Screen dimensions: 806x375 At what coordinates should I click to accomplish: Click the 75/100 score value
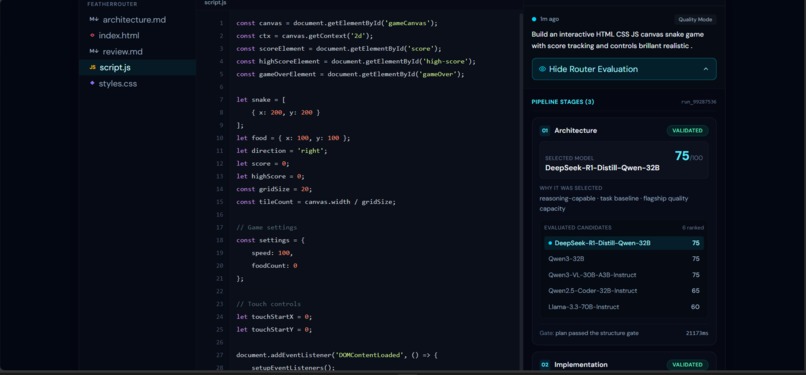688,156
